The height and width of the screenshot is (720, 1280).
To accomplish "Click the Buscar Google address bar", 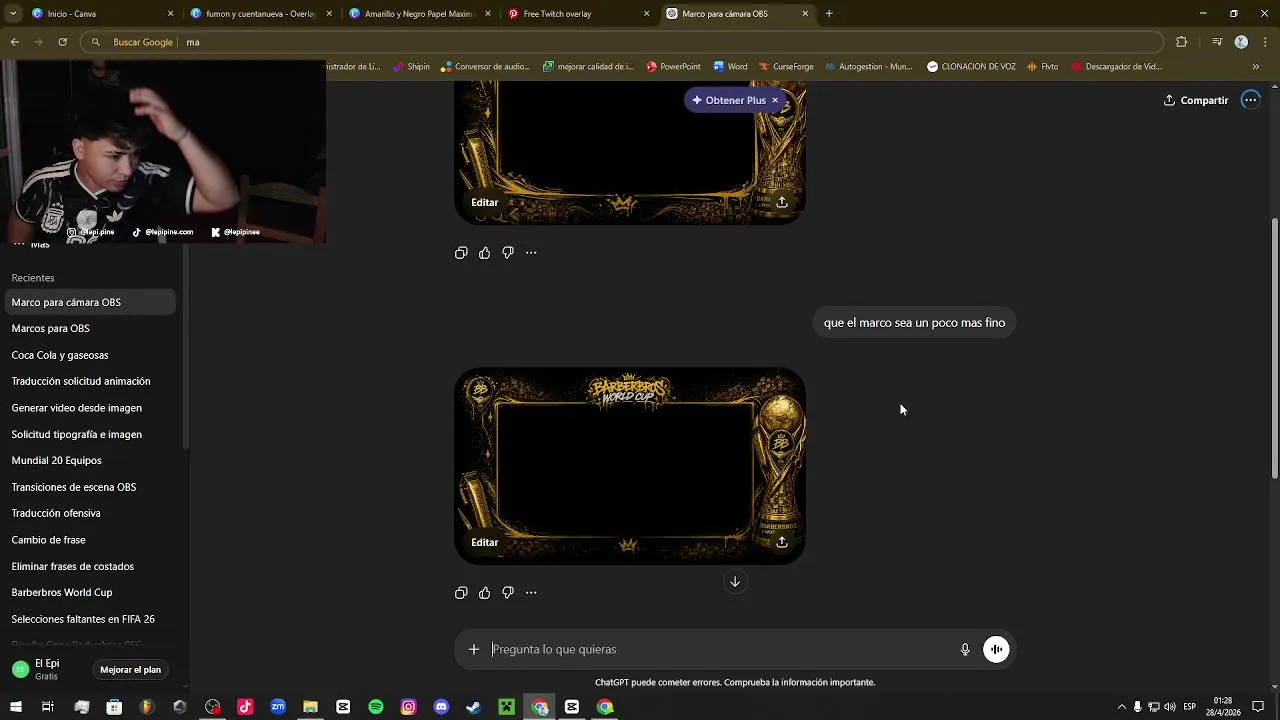I will point(622,42).
